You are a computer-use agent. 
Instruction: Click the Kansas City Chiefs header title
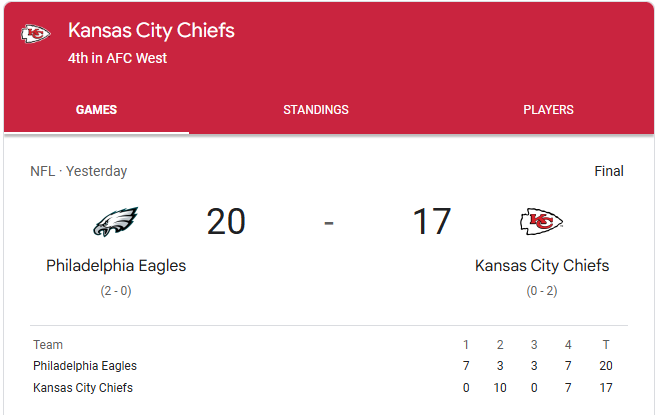point(151,30)
